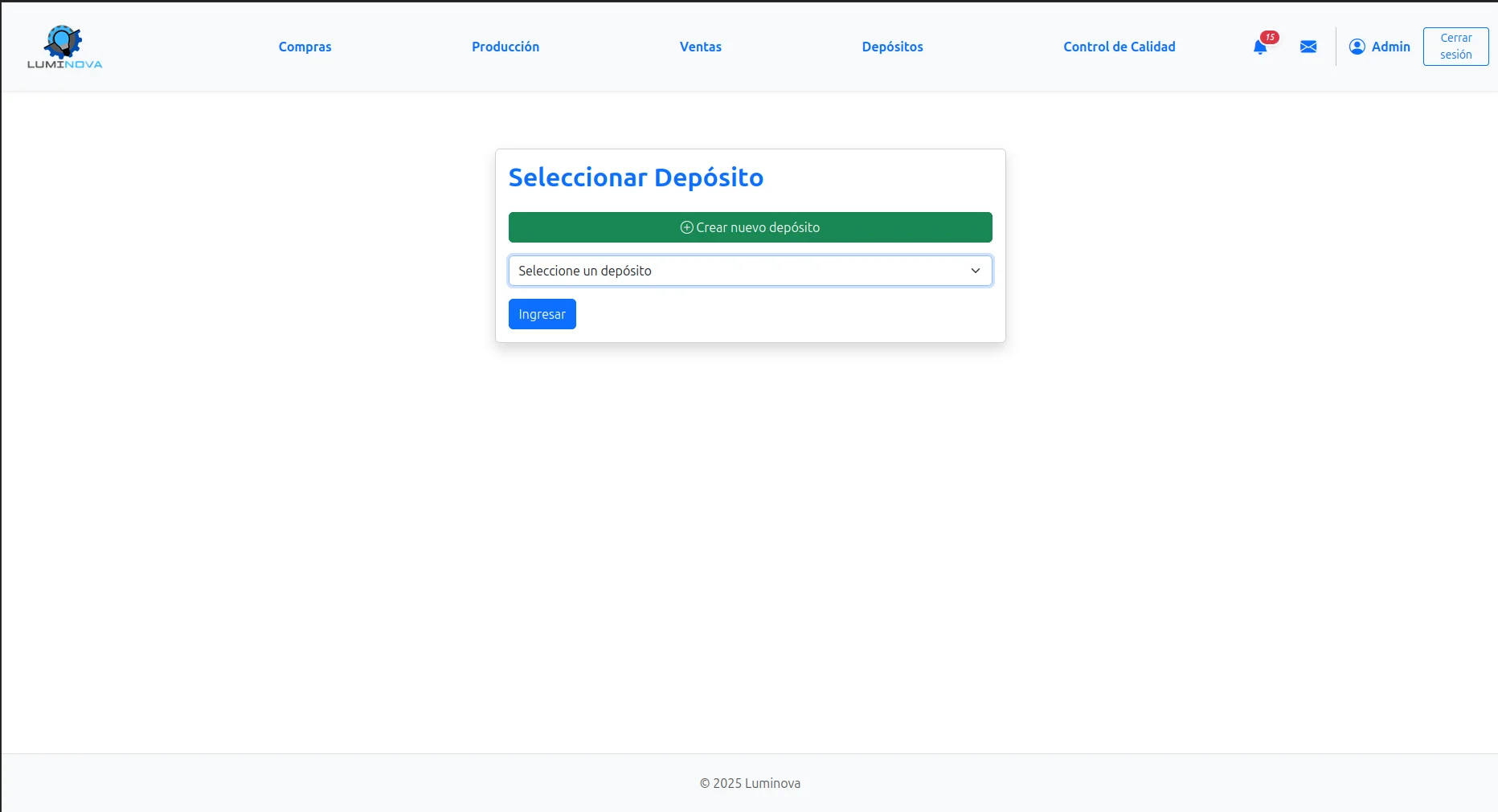
Task: Click the Luminova logo
Action: (64, 47)
